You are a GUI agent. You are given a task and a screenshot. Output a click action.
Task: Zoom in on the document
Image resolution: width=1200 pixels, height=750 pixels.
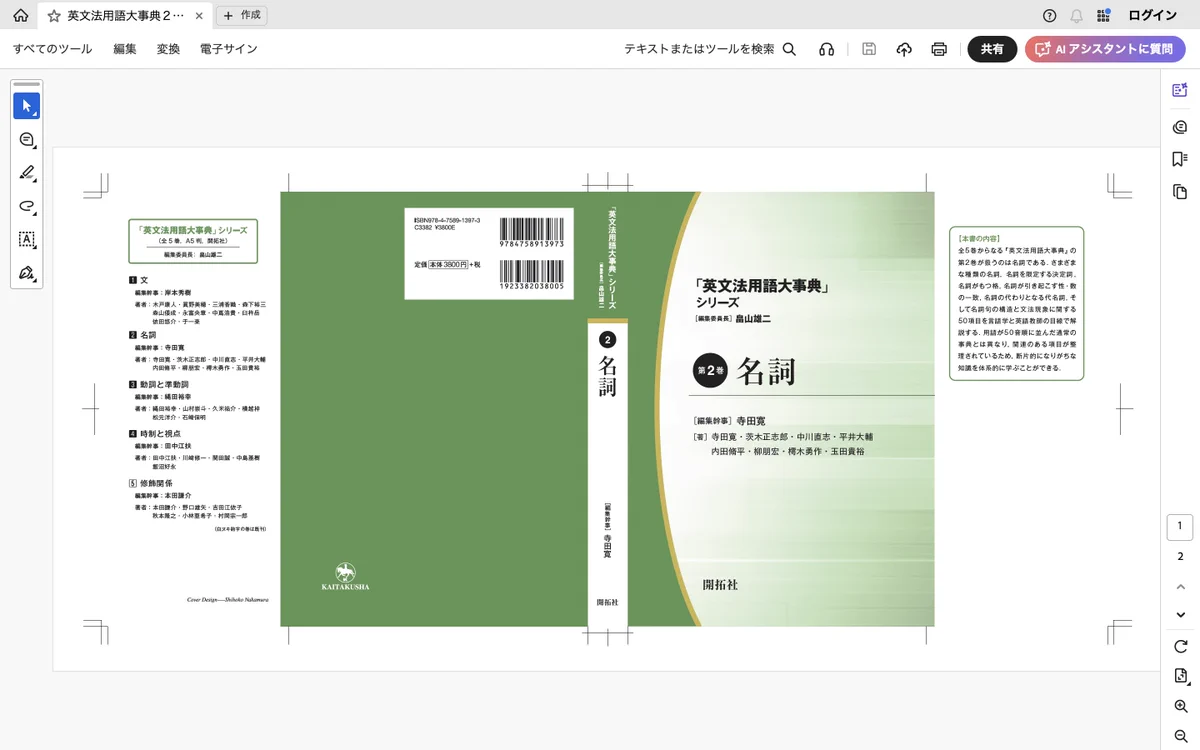1180,707
